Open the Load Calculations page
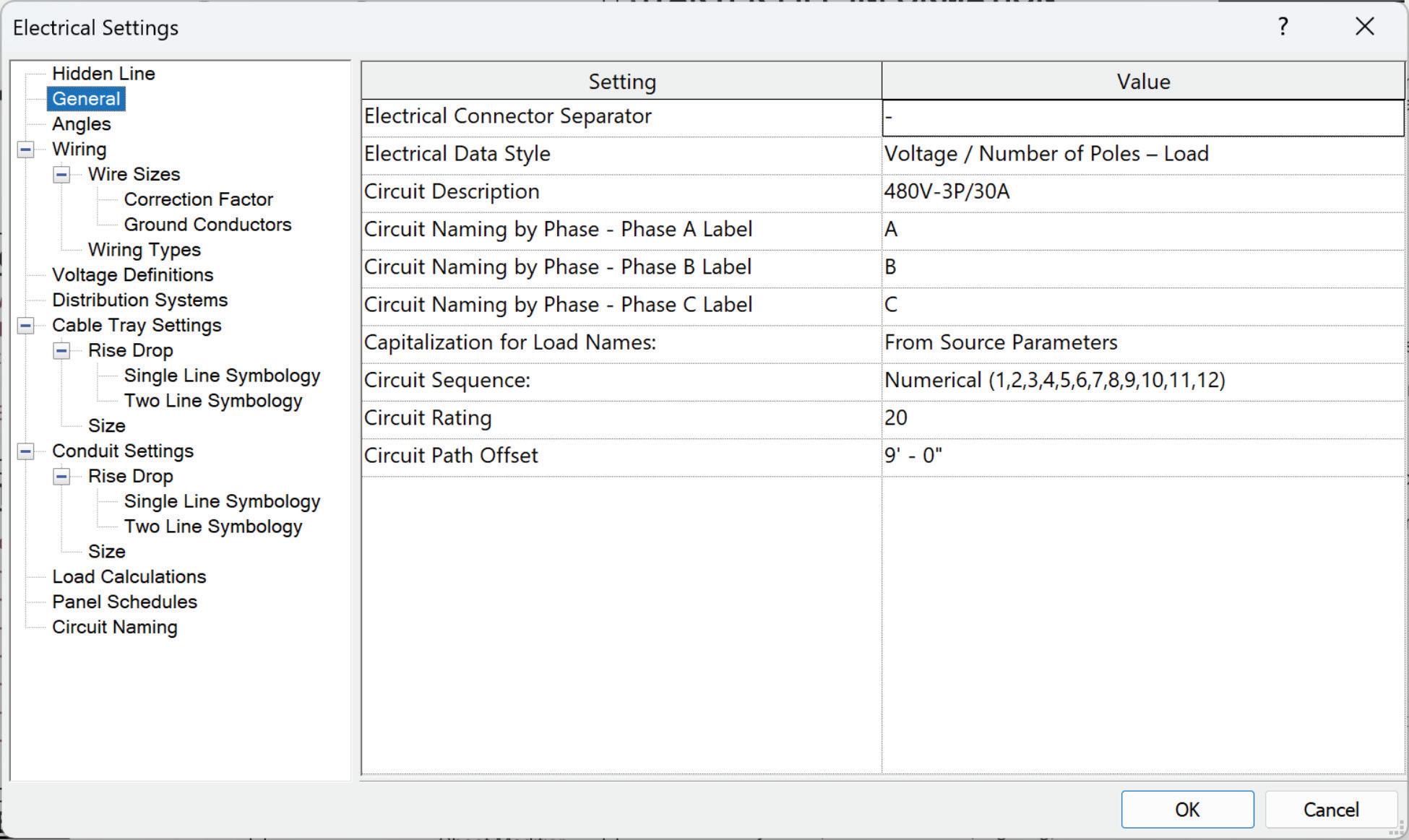The image size is (1409, 840). [129, 577]
